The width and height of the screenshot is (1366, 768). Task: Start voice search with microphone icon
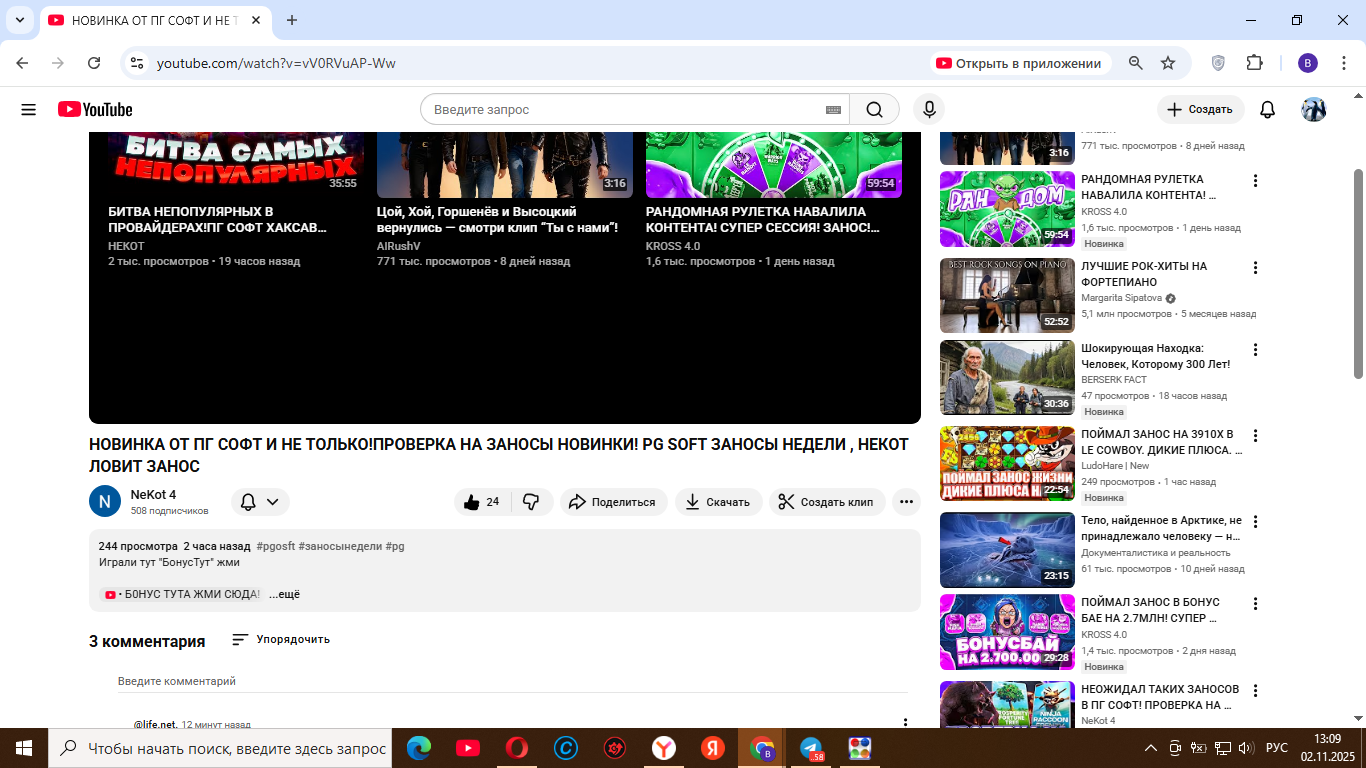pos(929,110)
